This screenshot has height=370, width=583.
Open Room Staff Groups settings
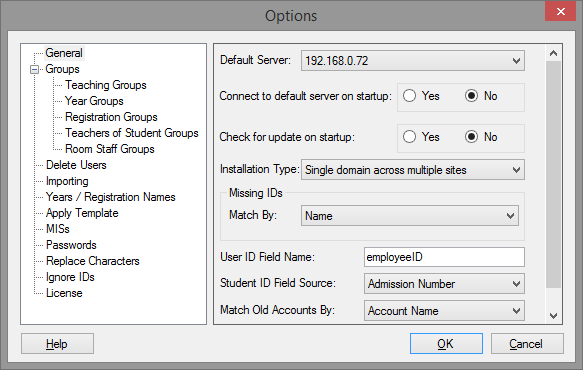click(110, 149)
